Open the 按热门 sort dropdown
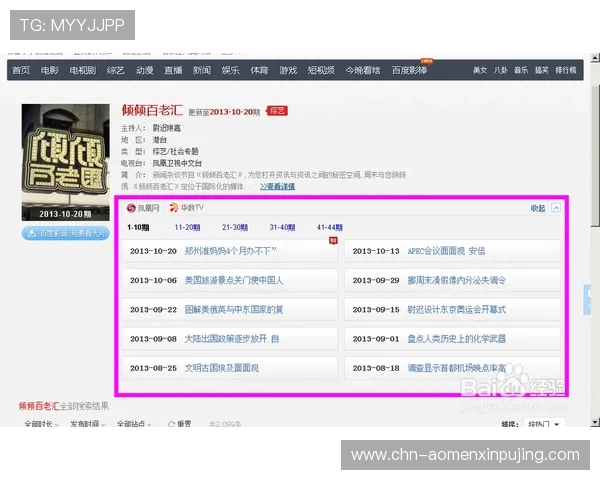Screen dimensions: 600x480 pyautogui.click(x=543, y=424)
